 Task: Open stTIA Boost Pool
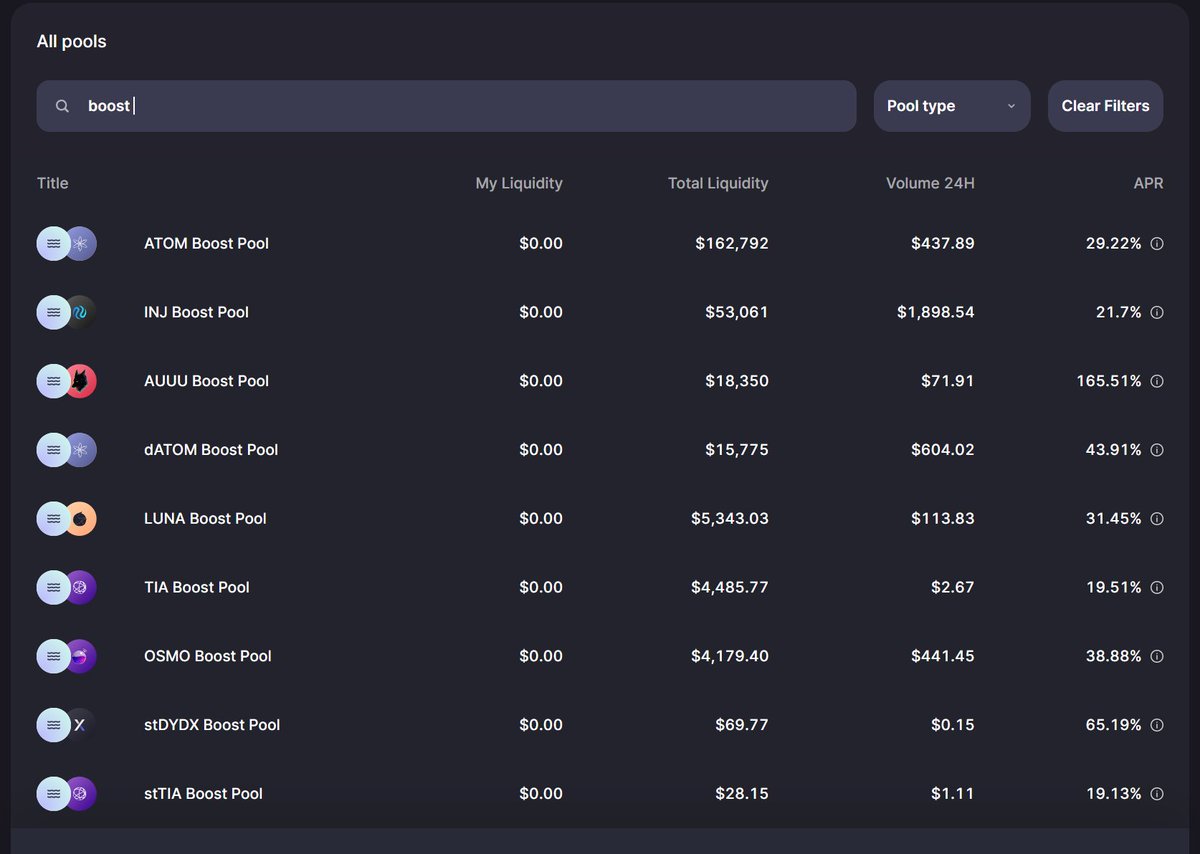[x=203, y=794]
